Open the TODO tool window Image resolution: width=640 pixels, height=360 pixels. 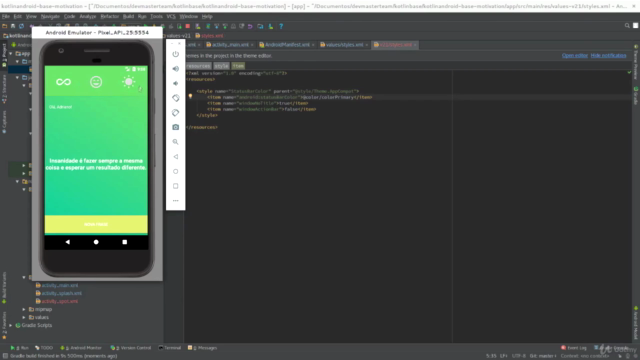click(x=44, y=348)
